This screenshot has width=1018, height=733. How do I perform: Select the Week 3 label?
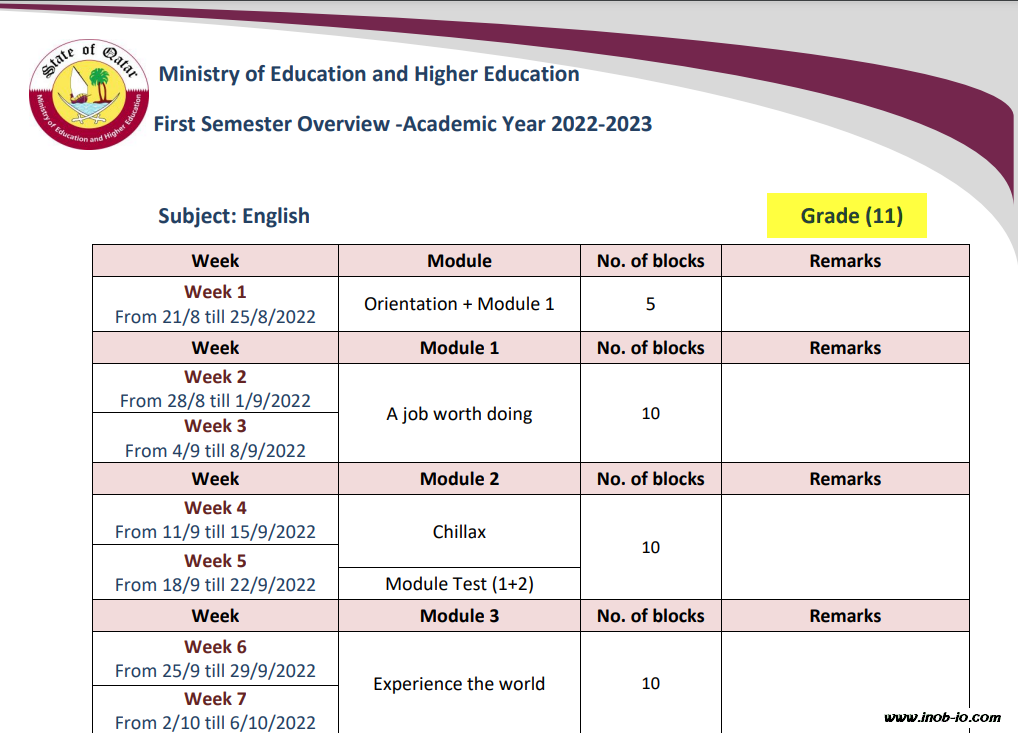(x=215, y=426)
